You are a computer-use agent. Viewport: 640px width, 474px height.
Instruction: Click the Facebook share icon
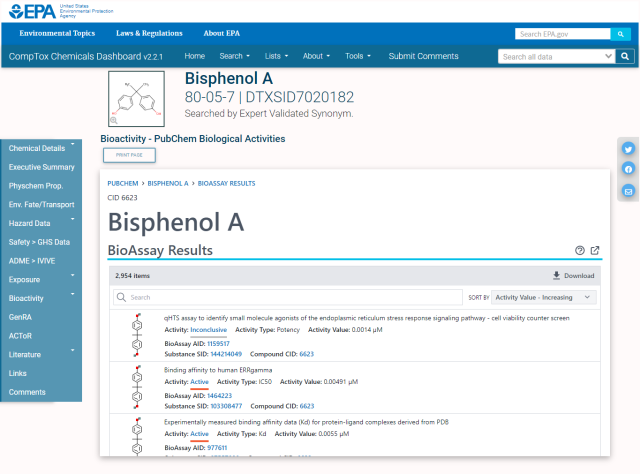[628, 170]
